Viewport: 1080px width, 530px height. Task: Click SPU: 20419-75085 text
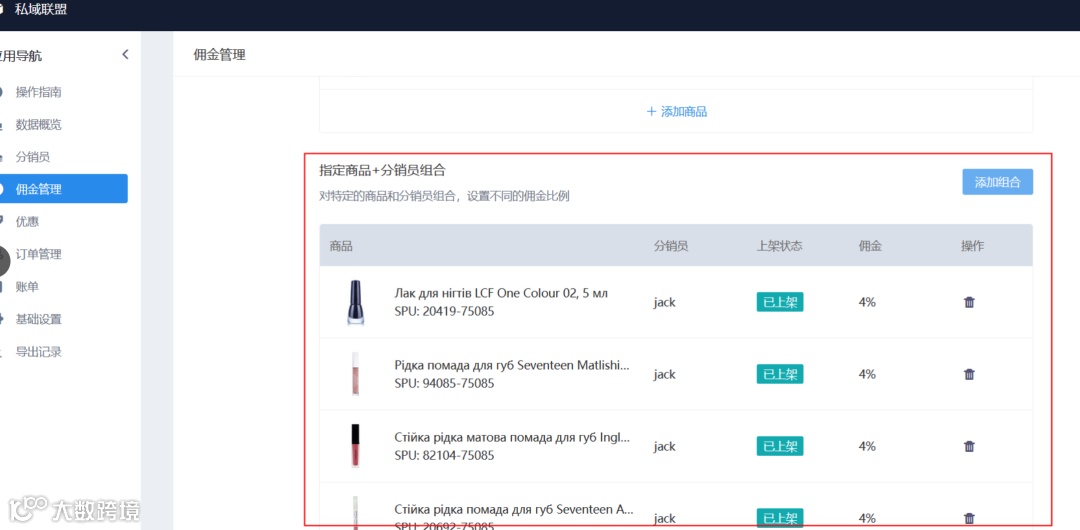pyautogui.click(x=444, y=312)
